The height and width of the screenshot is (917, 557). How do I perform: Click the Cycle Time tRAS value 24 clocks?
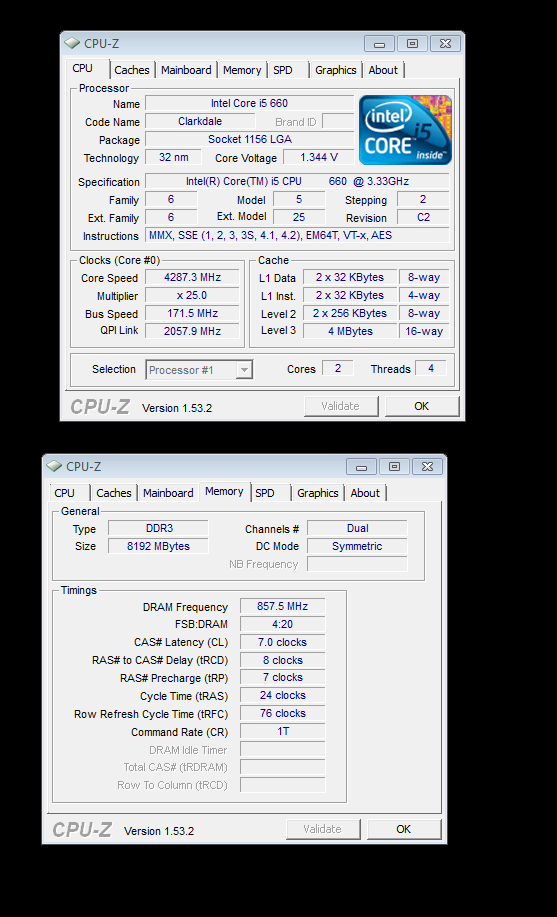[x=283, y=695]
